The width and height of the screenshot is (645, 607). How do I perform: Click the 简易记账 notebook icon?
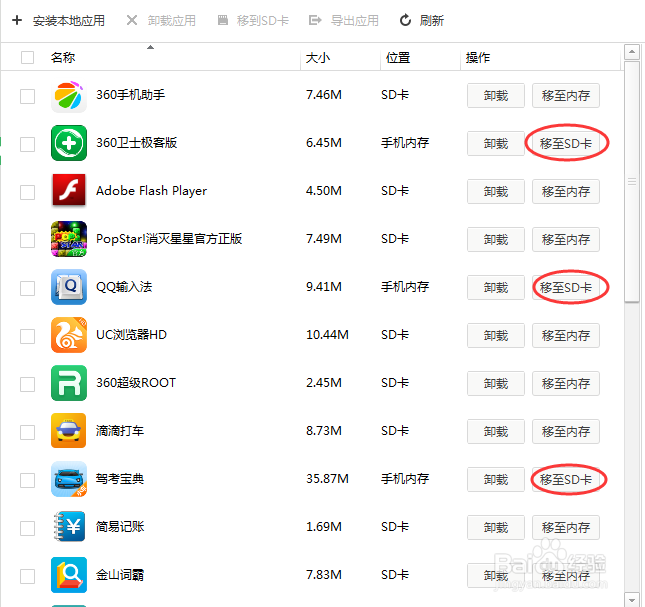click(69, 526)
